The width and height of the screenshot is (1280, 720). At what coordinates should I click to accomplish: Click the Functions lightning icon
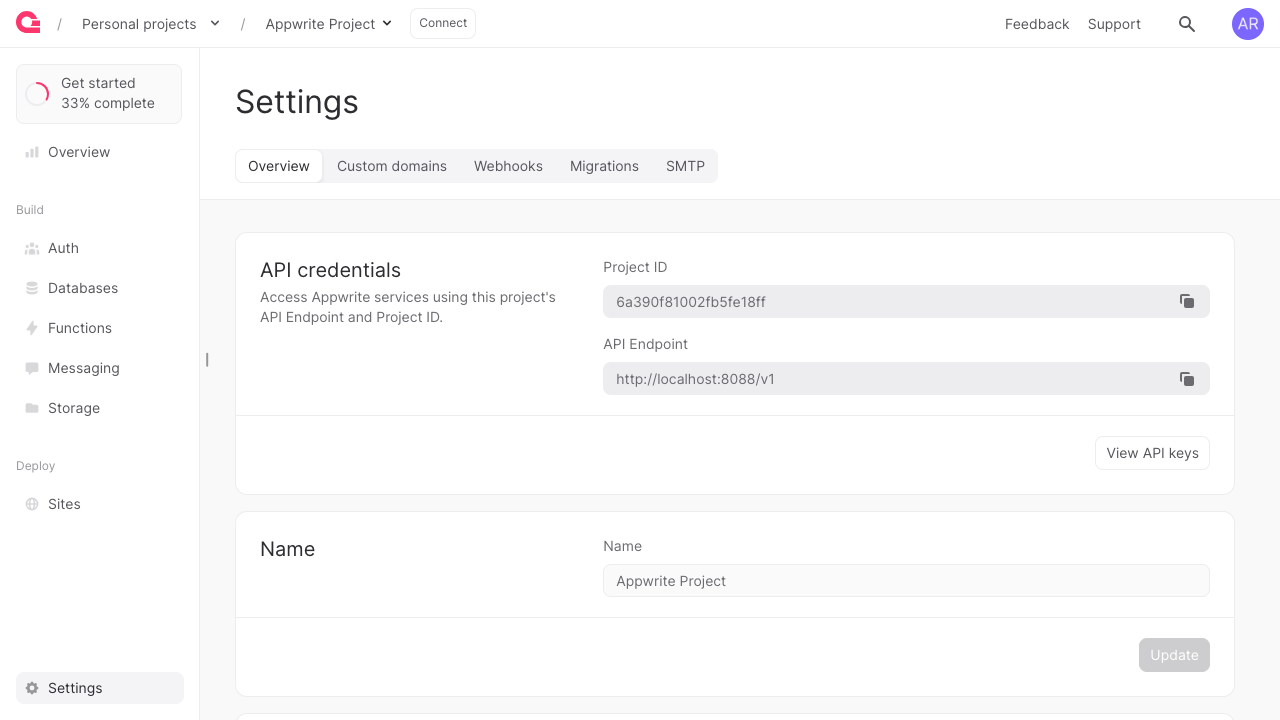(x=32, y=328)
